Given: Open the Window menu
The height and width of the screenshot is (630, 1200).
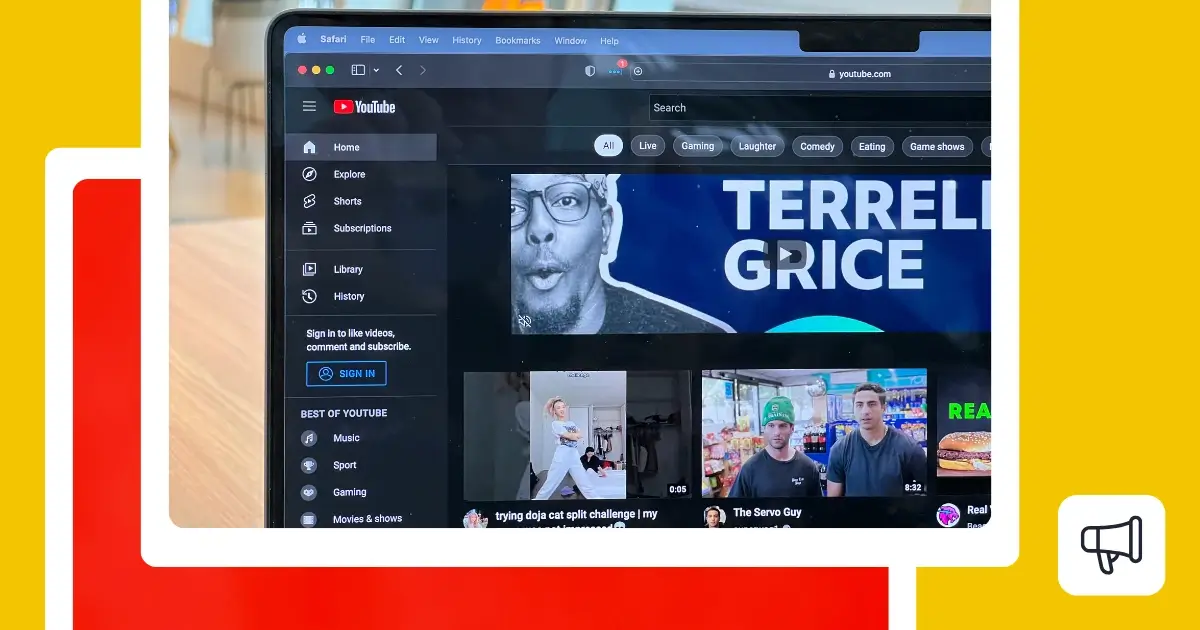Looking at the screenshot, I should 570,41.
